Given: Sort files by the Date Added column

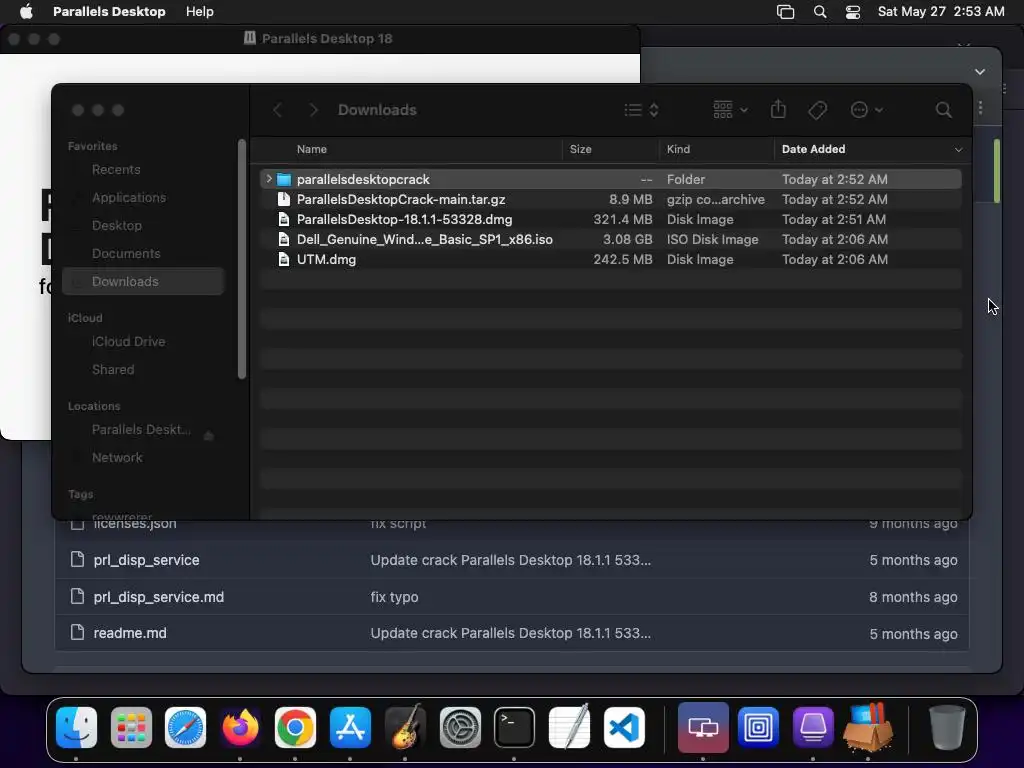Looking at the screenshot, I should (813, 149).
